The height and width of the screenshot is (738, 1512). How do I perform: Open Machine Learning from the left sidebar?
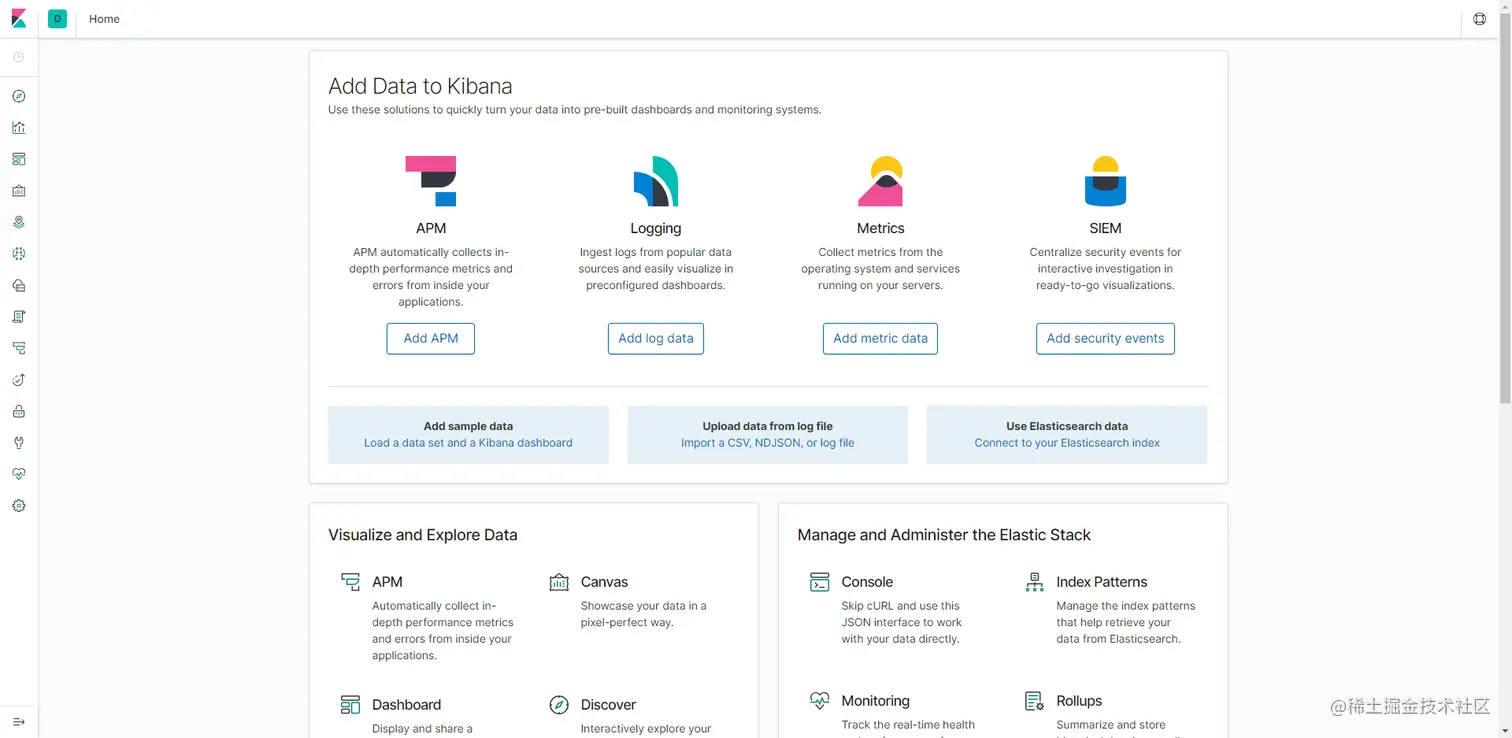[19, 254]
